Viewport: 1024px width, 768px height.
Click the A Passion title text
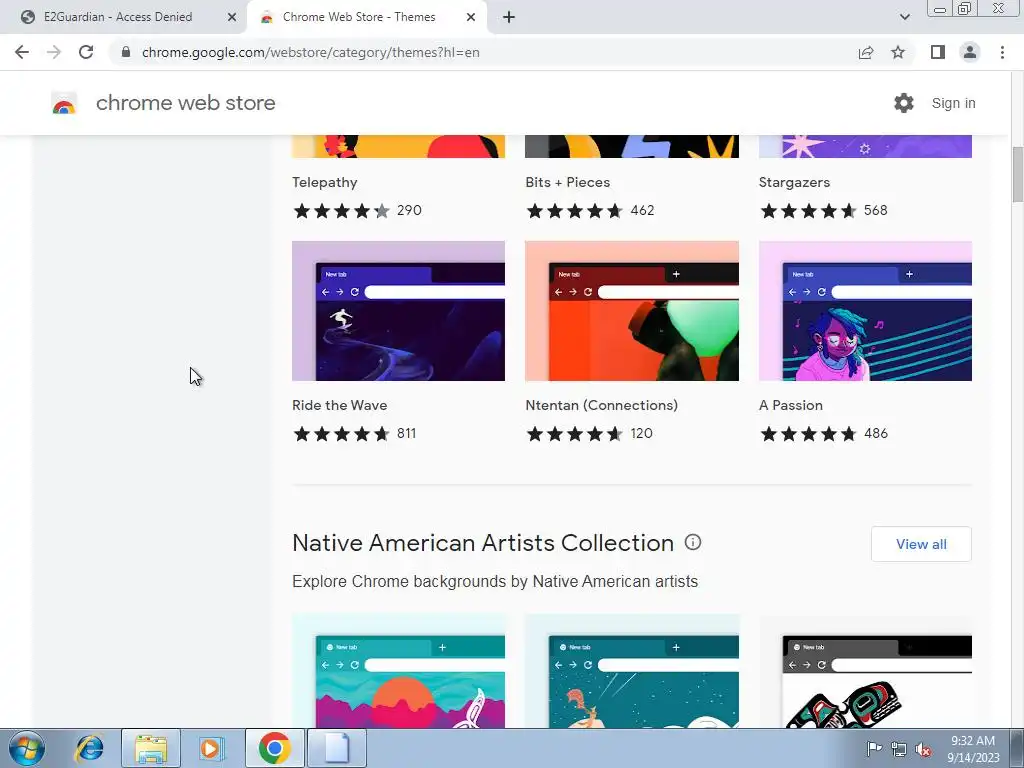tap(791, 405)
